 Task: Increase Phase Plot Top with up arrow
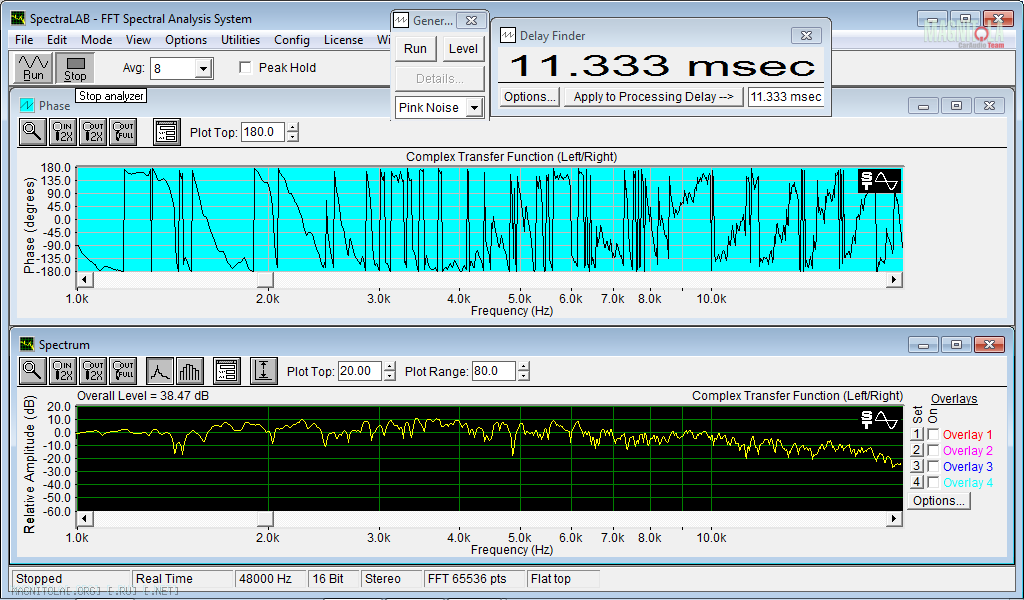point(293,128)
